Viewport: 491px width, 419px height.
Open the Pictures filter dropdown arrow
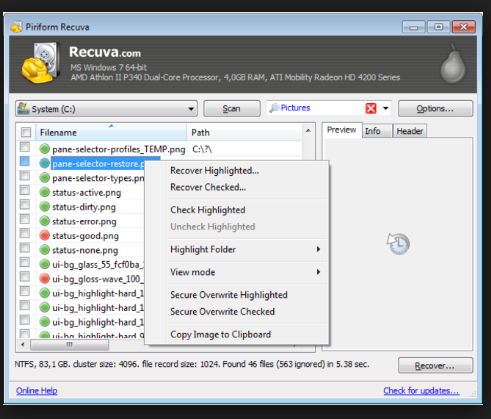pos(386,108)
